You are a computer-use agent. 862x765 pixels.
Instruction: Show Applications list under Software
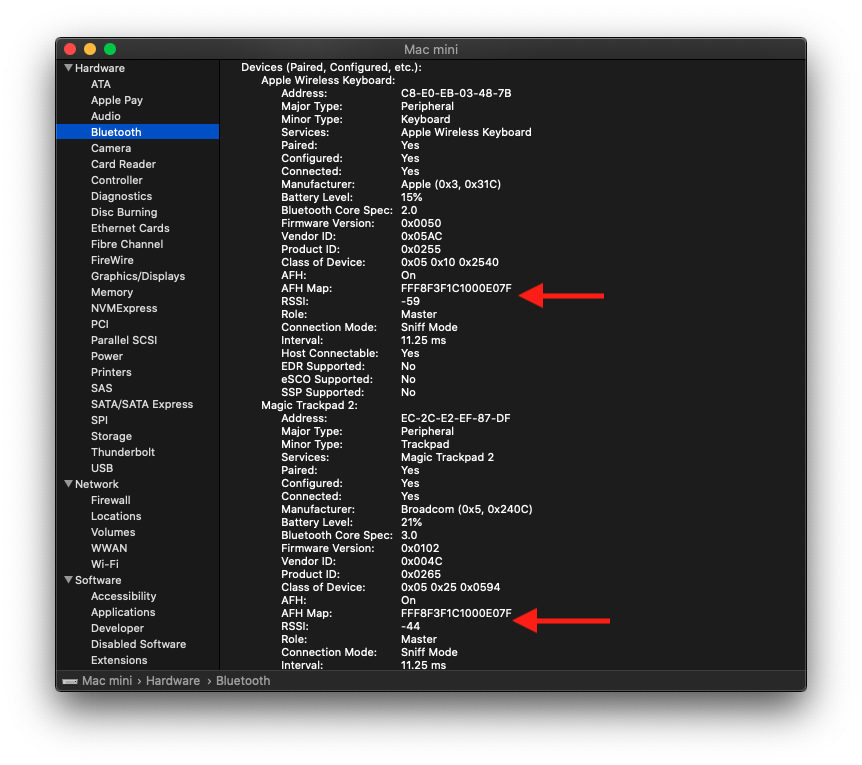[x=123, y=612]
